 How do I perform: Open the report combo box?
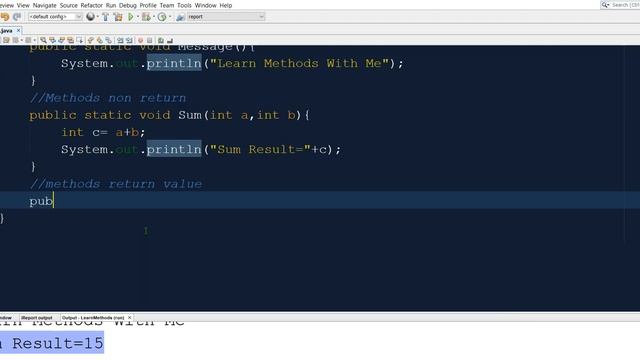click(x=226, y=17)
